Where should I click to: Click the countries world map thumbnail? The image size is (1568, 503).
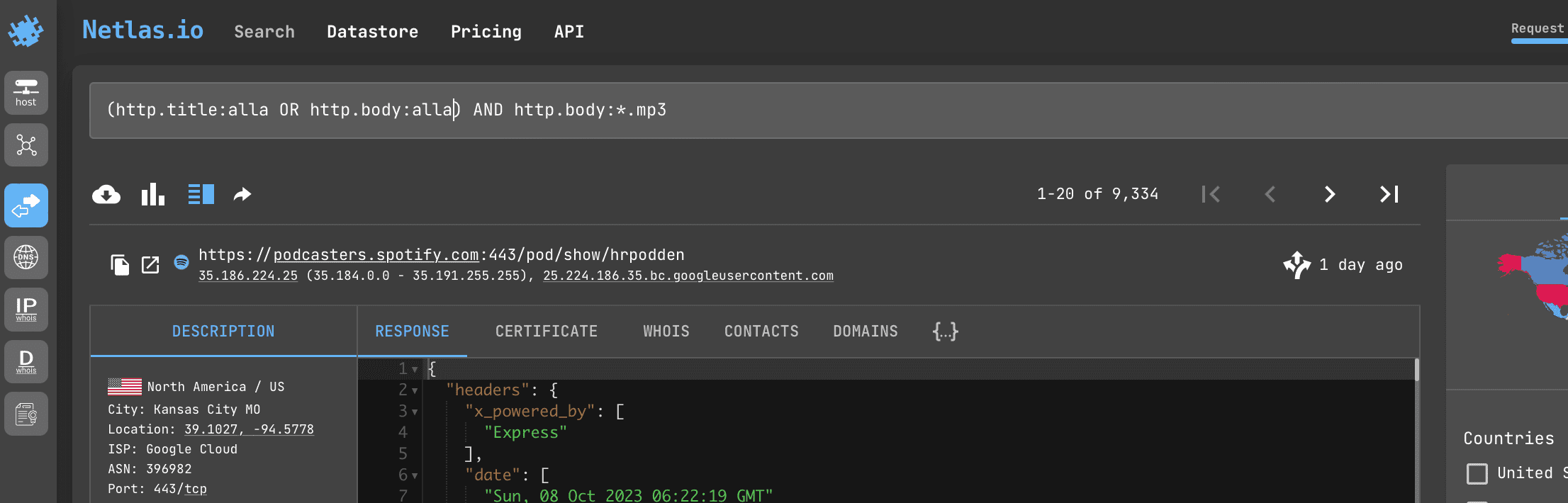[1531, 278]
